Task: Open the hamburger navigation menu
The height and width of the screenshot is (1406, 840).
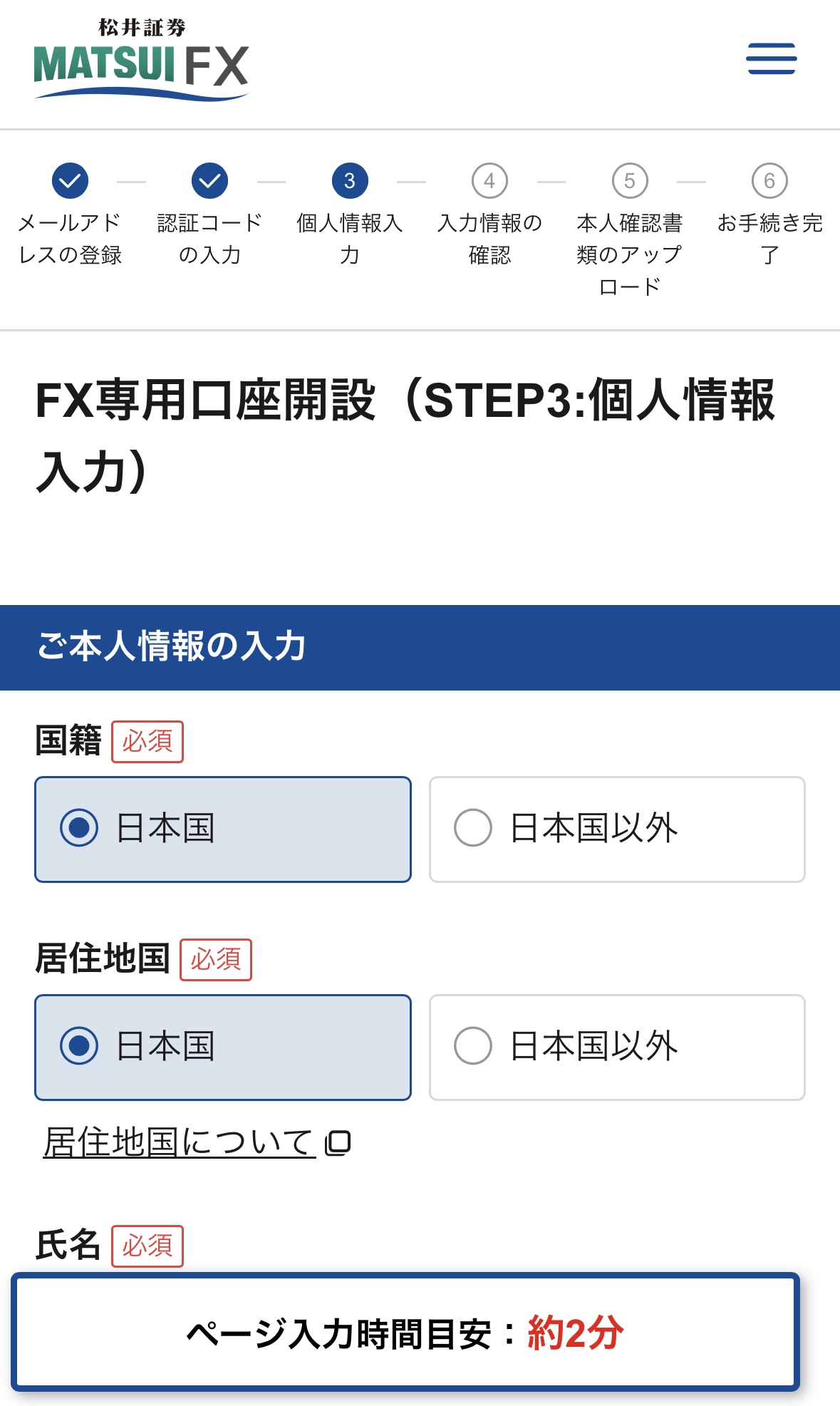Action: 772,60
